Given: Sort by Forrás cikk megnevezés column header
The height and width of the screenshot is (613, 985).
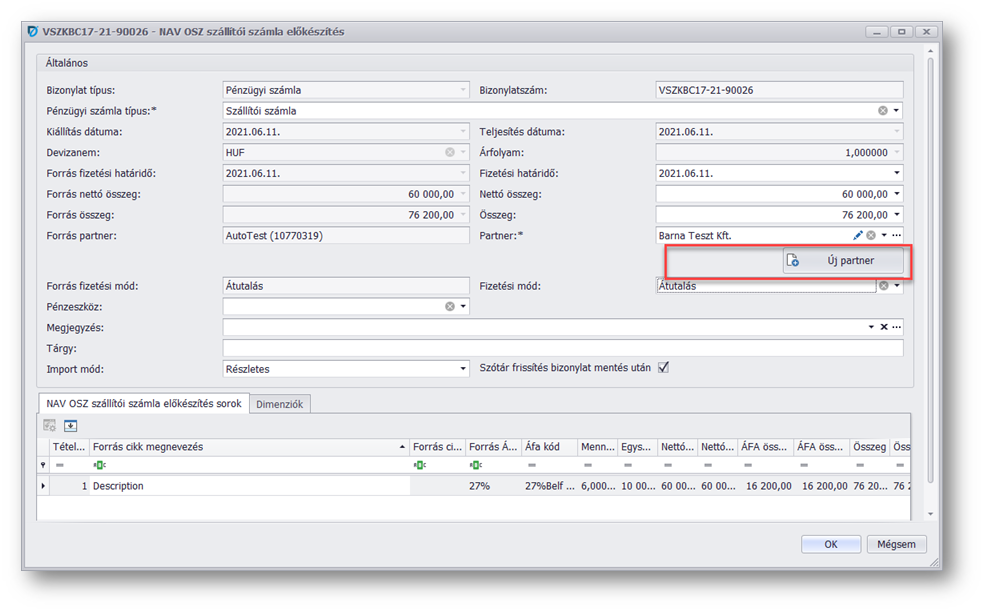Looking at the screenshot, I should pyautogui.click(x=245, y=447).
